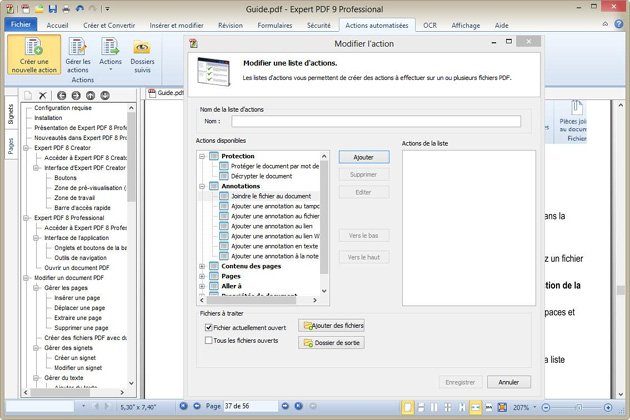
Task: Open the Pages side panel tab
Action: tap(11, 146)
